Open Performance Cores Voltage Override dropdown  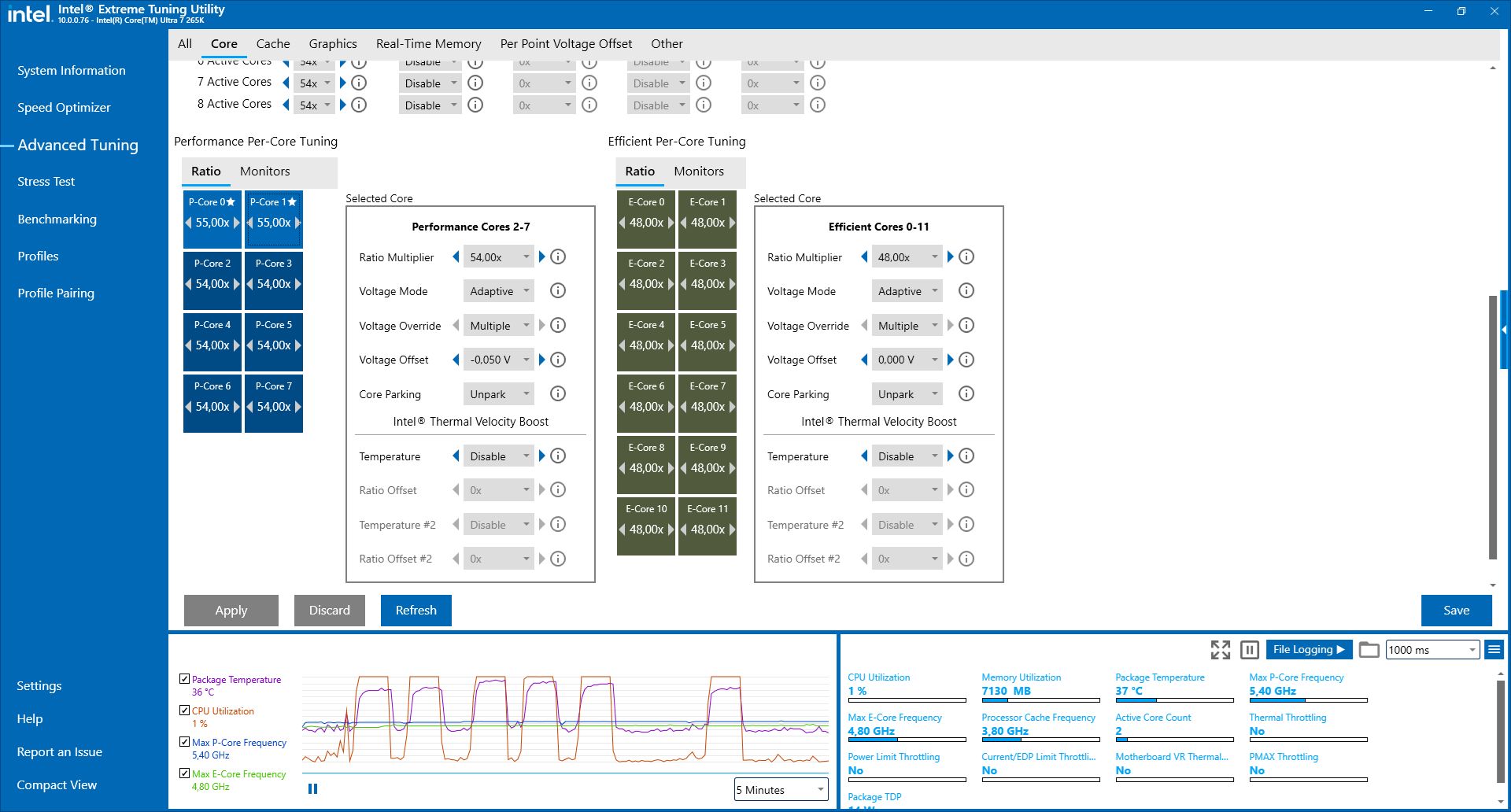pyautogui.click(x=499, y=326)
